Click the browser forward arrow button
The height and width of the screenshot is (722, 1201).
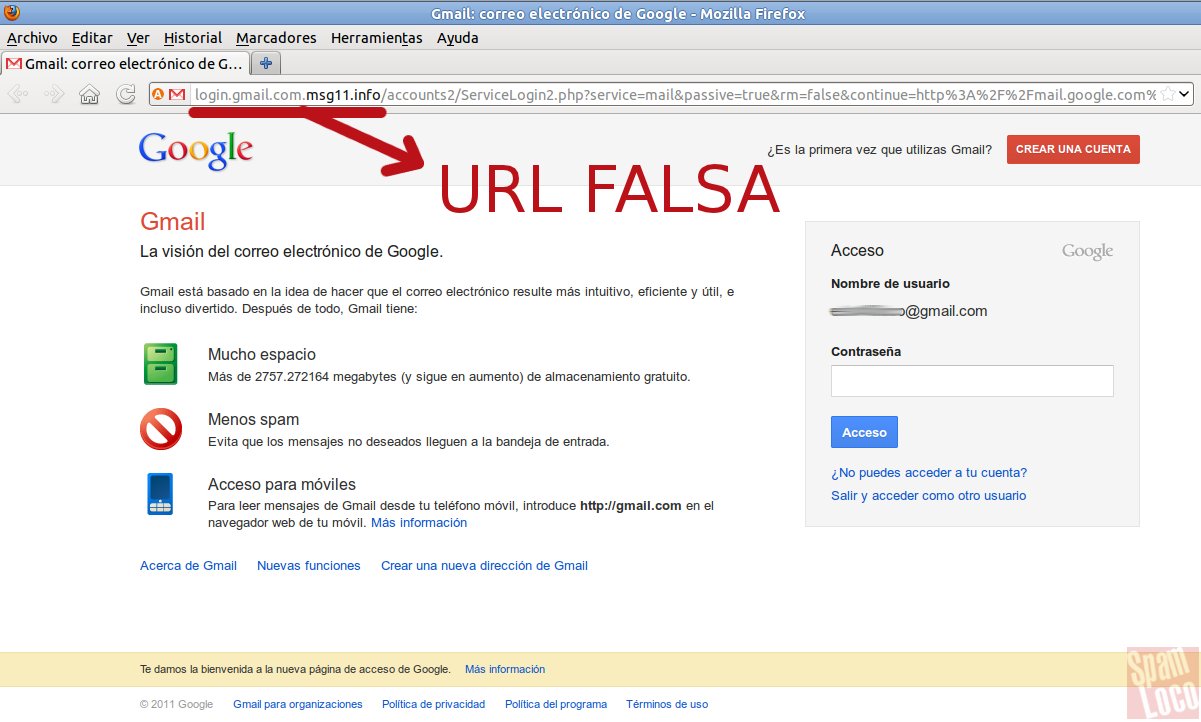pos(54,95)
